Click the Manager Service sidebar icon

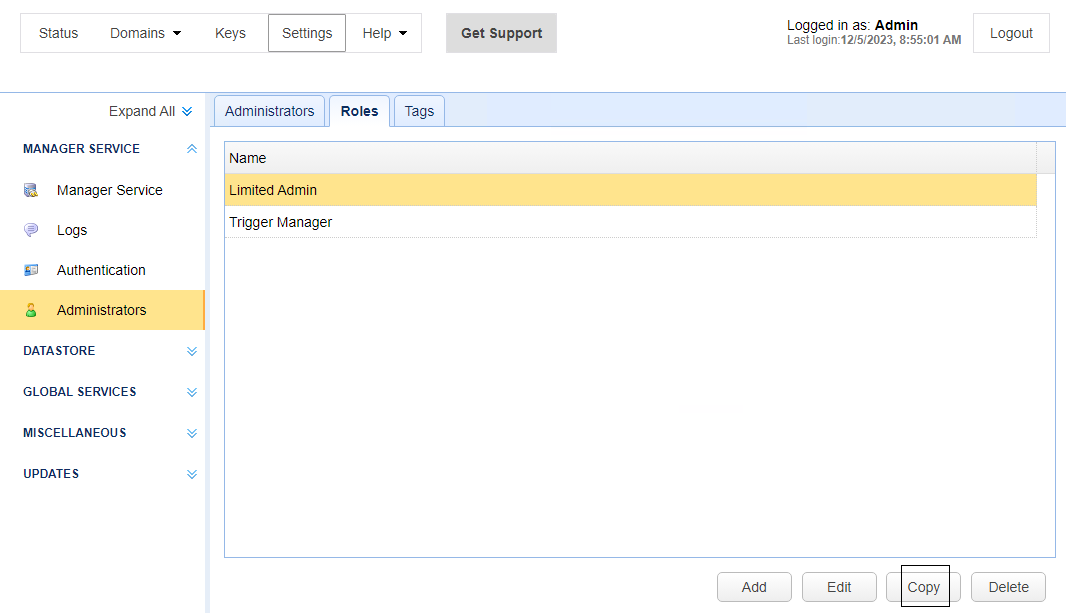tap(31, 190)
